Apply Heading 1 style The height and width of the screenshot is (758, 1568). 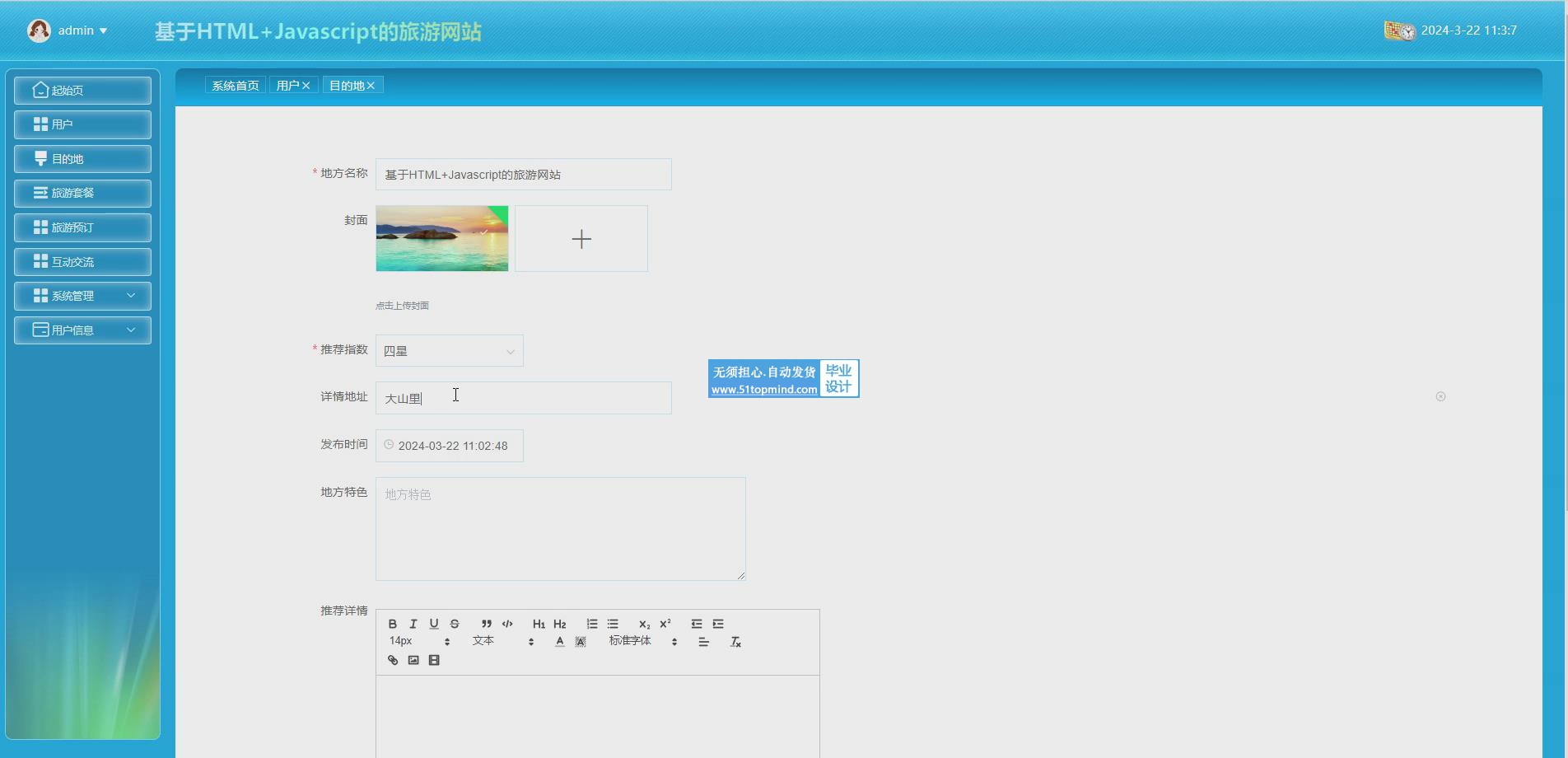pyautogui.click(x=539, y=624)
